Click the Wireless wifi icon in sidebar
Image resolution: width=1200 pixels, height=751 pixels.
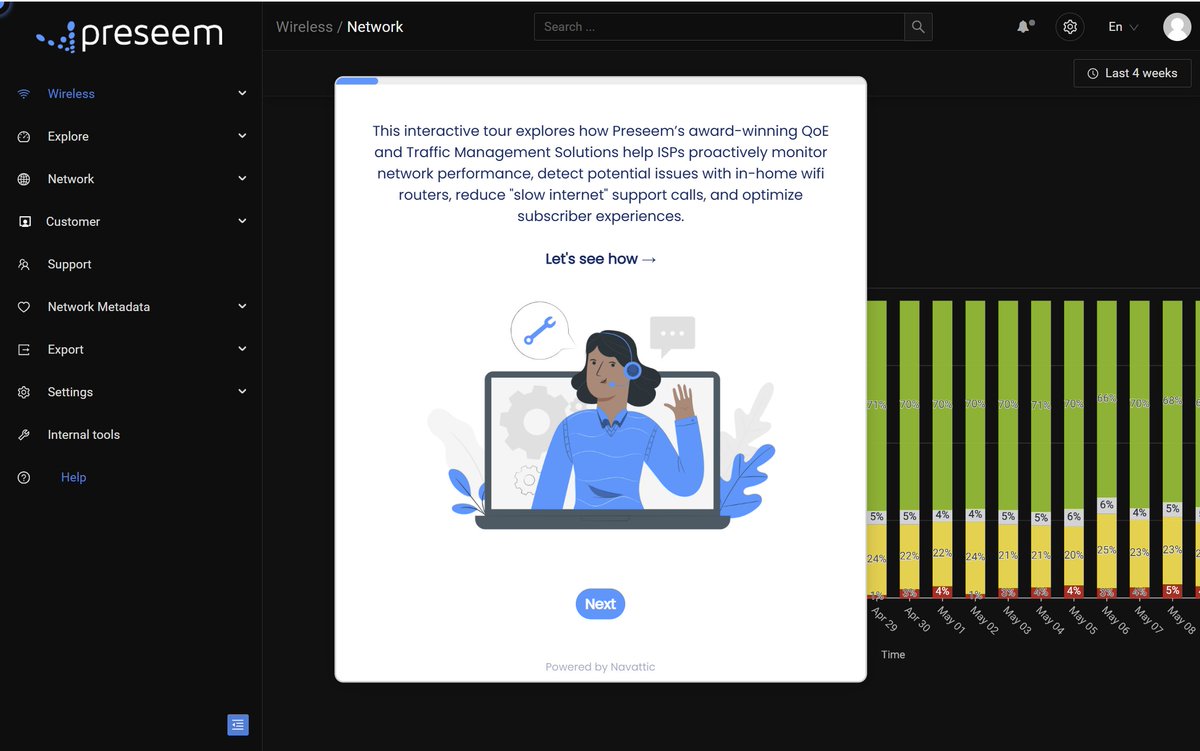(24, 94)
